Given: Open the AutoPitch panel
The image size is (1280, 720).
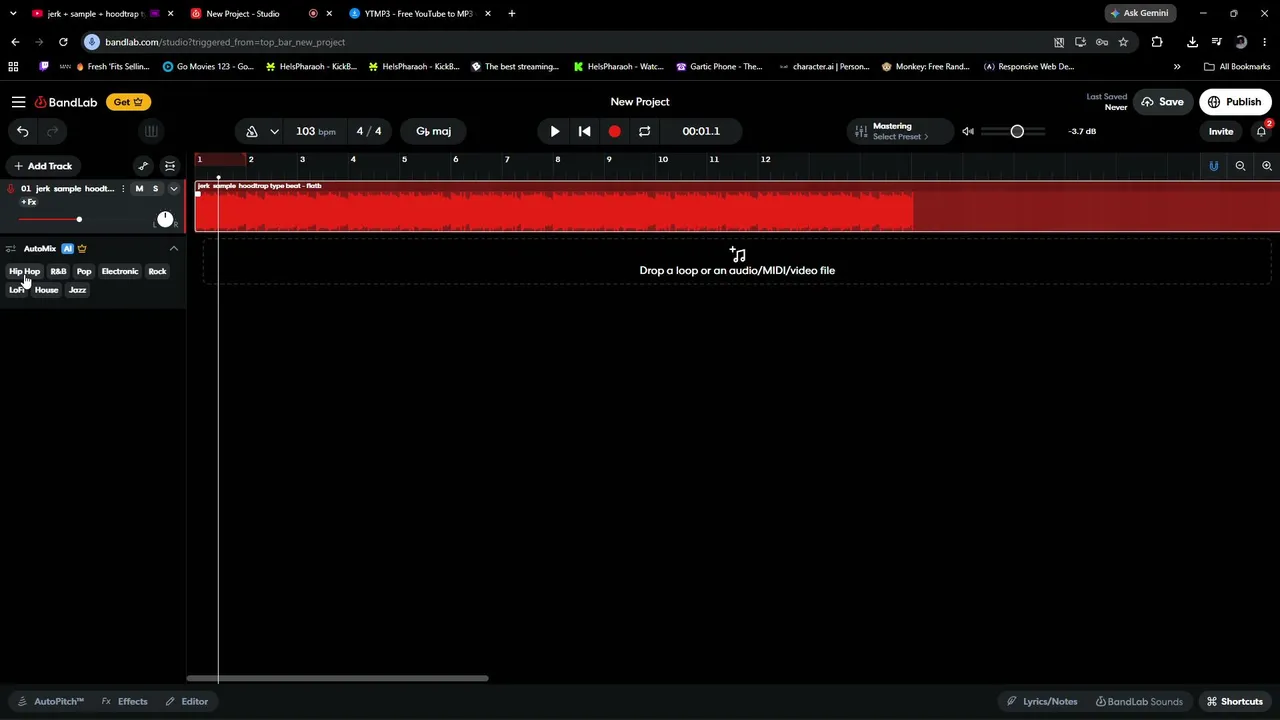Looking at the screenshot, I should click(x=51, y=701).
